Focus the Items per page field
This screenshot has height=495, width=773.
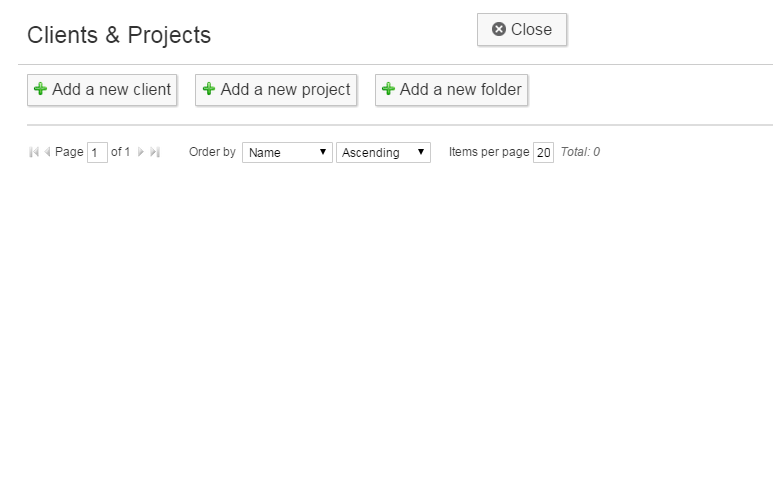[x=543, y=152]
